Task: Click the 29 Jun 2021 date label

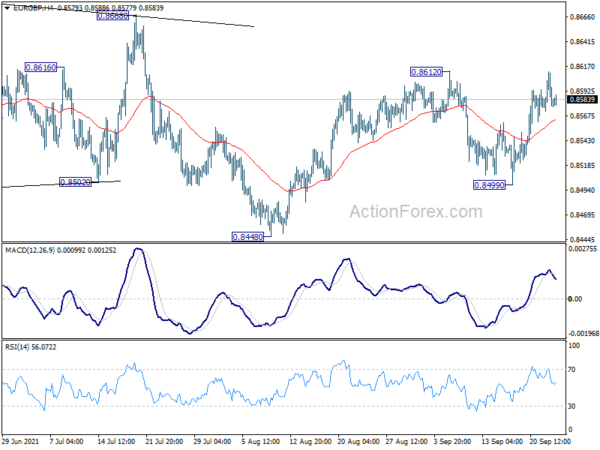Action: (20, 441)
